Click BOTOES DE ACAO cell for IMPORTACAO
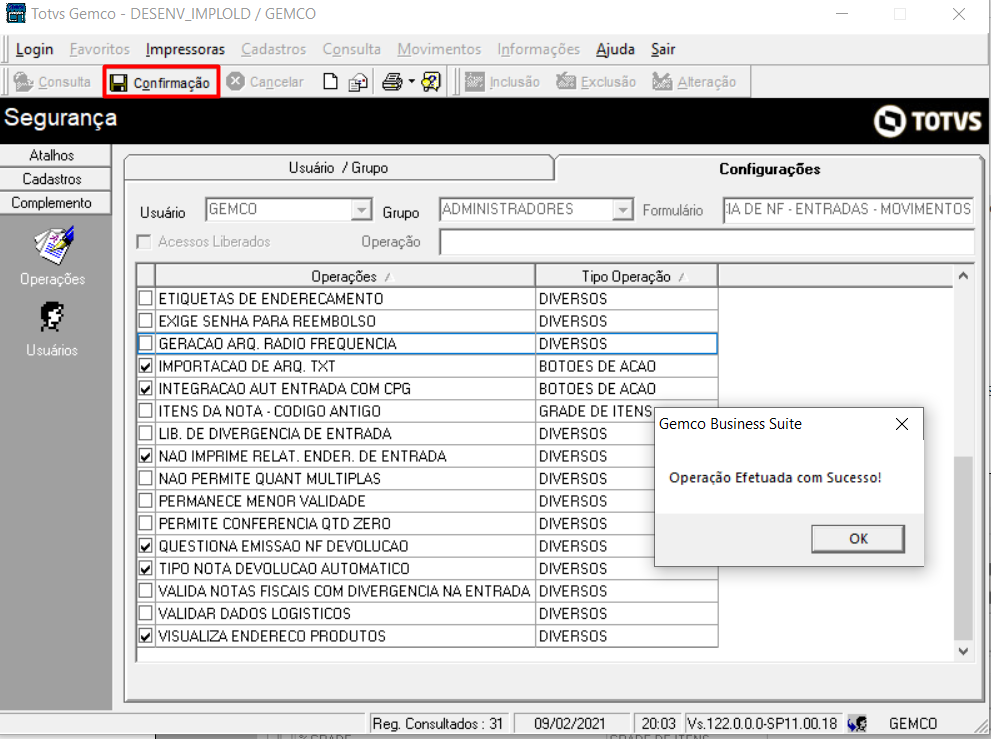The width and height of the screenshot is (991, 739). pyautogui.click(x=626, y=366)
